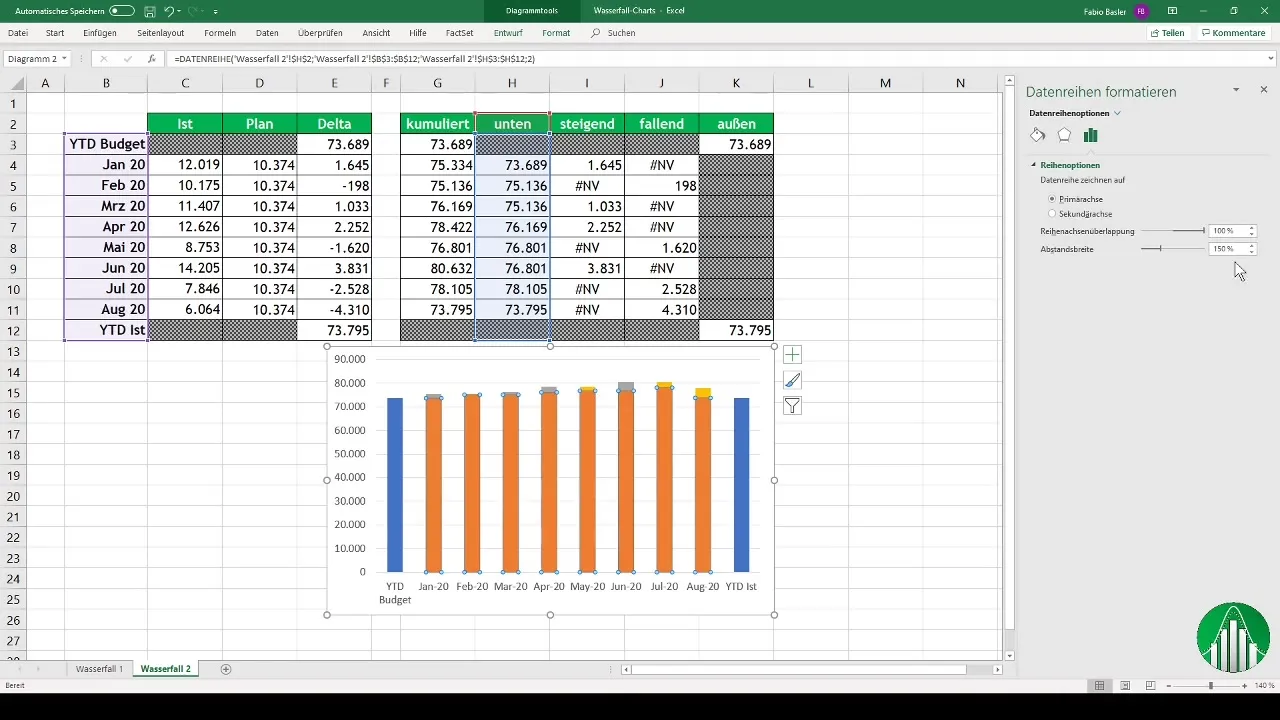The height and width of the screenshot is (720, 1280).
Task: Show the Series Options bar chart tab
Action: pyautogui.click(x=1091, y=135)
